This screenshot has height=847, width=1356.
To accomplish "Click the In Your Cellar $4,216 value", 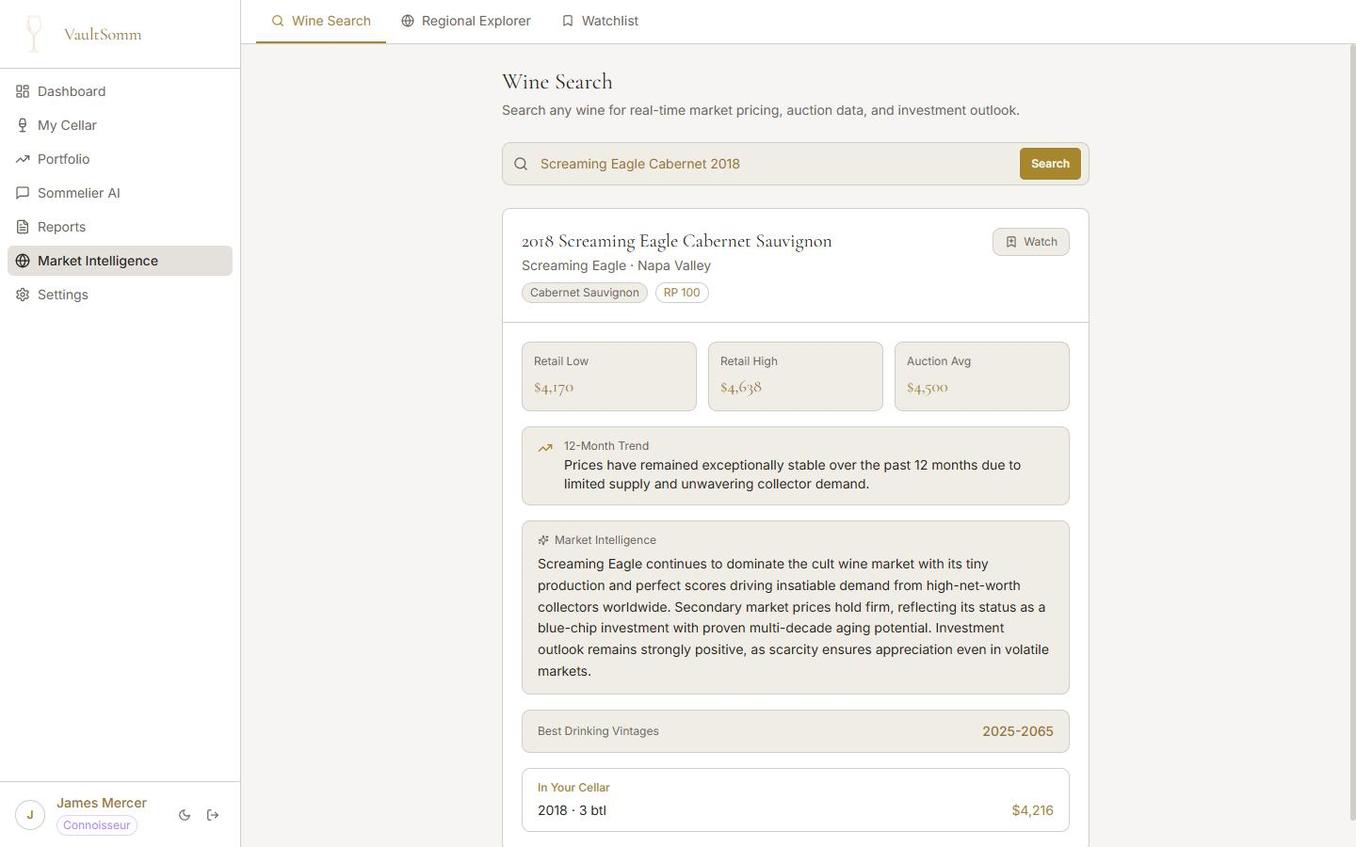I will [1033, 811].
